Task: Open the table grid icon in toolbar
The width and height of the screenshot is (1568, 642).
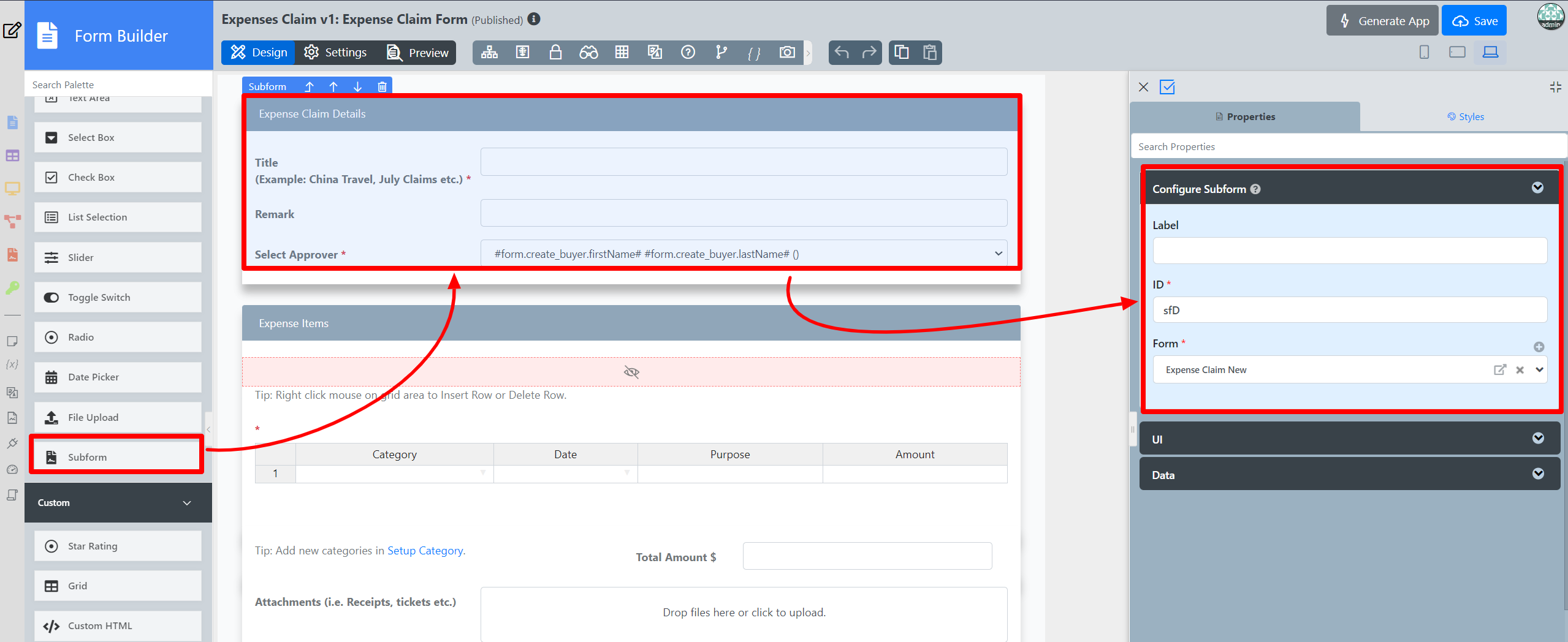Action: tap(622, 53)
